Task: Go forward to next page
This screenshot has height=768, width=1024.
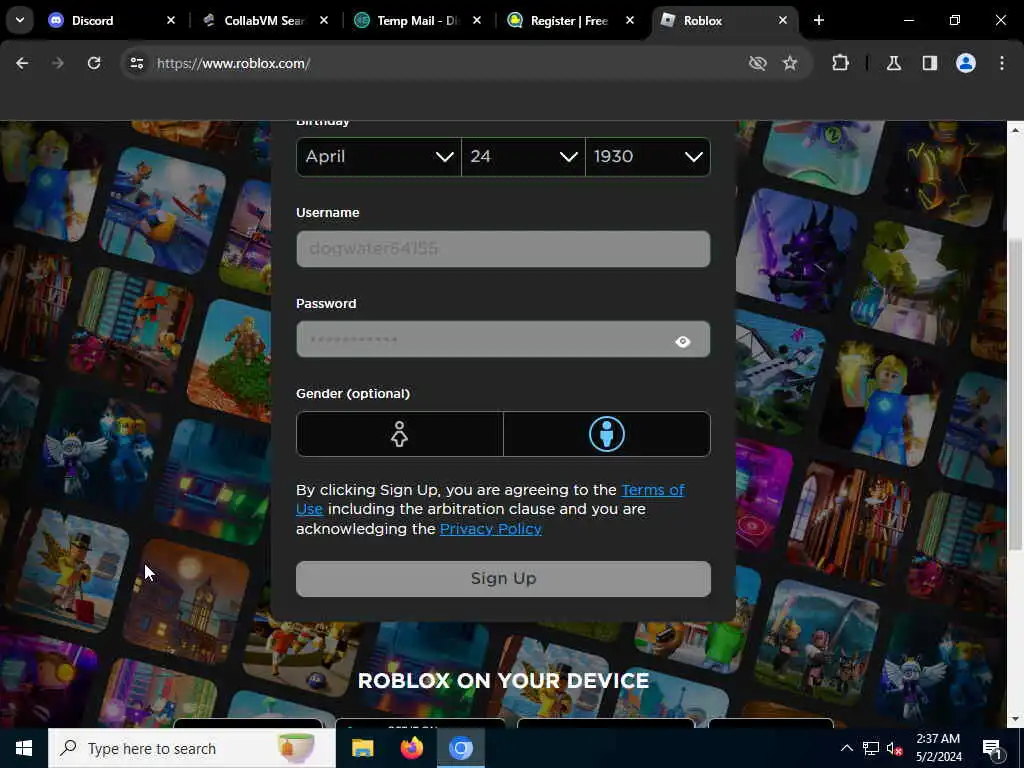Action: (57, 63)
